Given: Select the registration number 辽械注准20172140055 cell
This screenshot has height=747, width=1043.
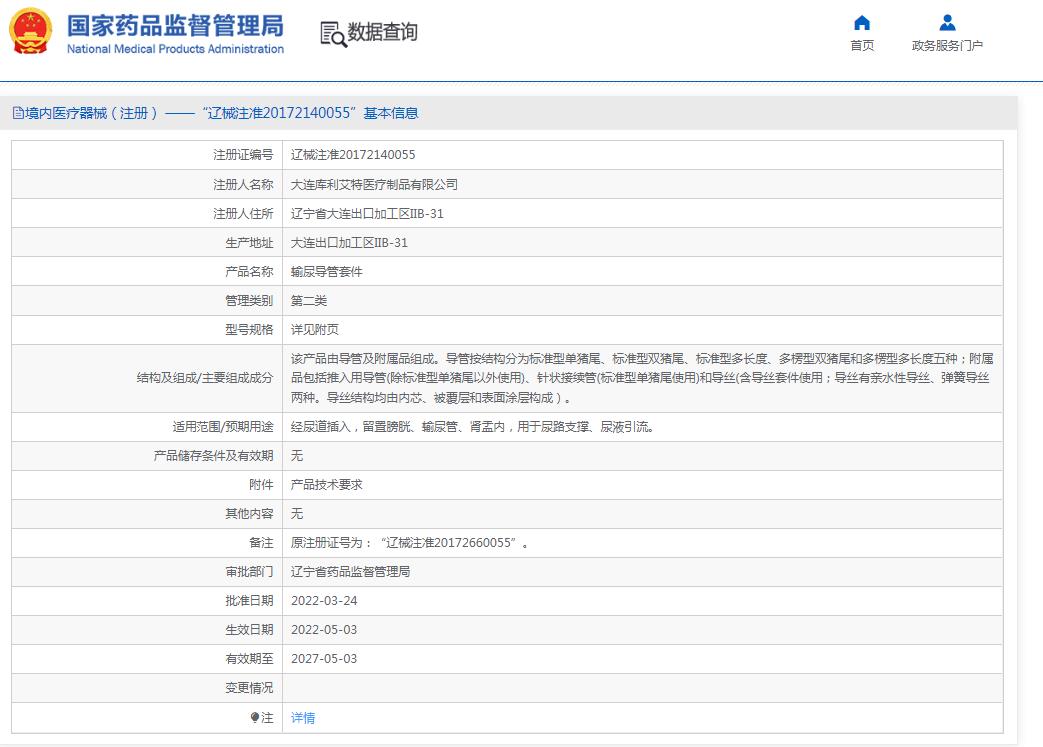Looking at the screenshot, I should click(x=353, y=155).
